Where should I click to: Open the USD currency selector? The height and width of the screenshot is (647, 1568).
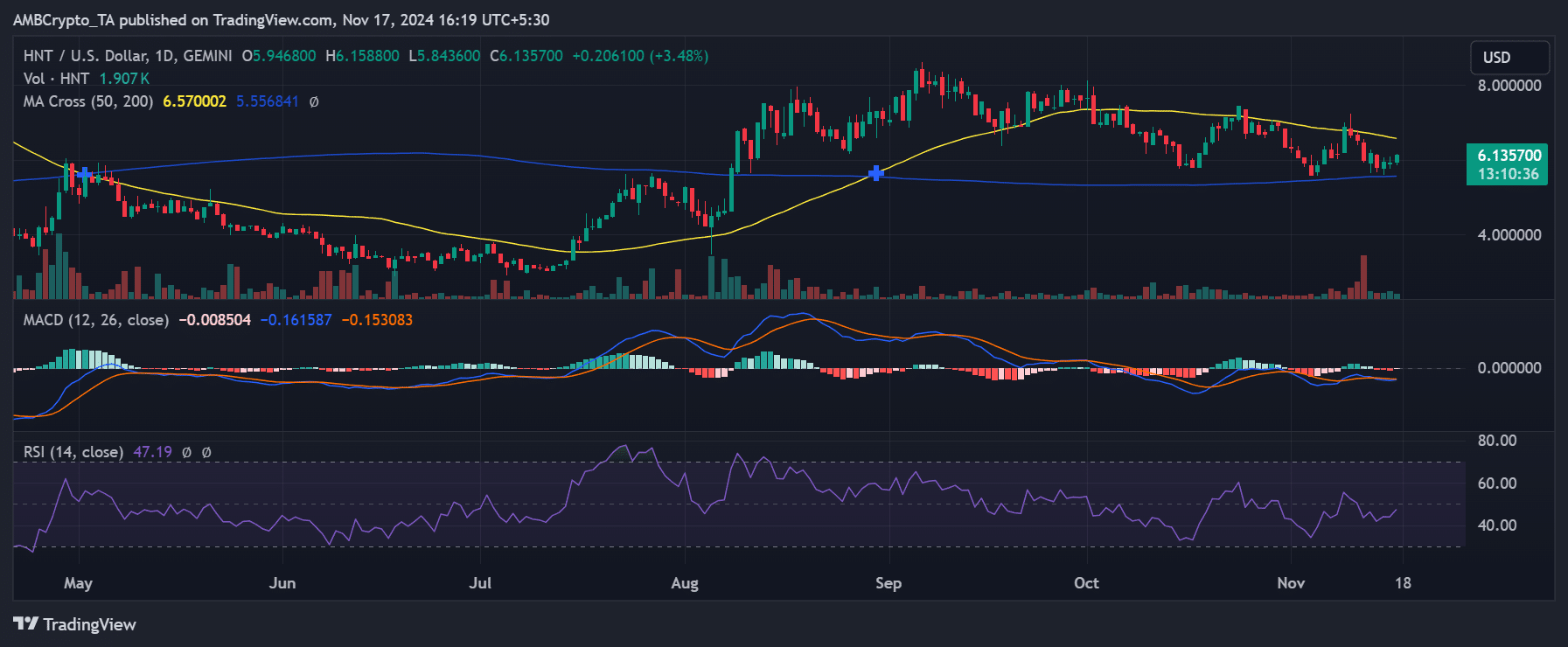coord(1509,58)
